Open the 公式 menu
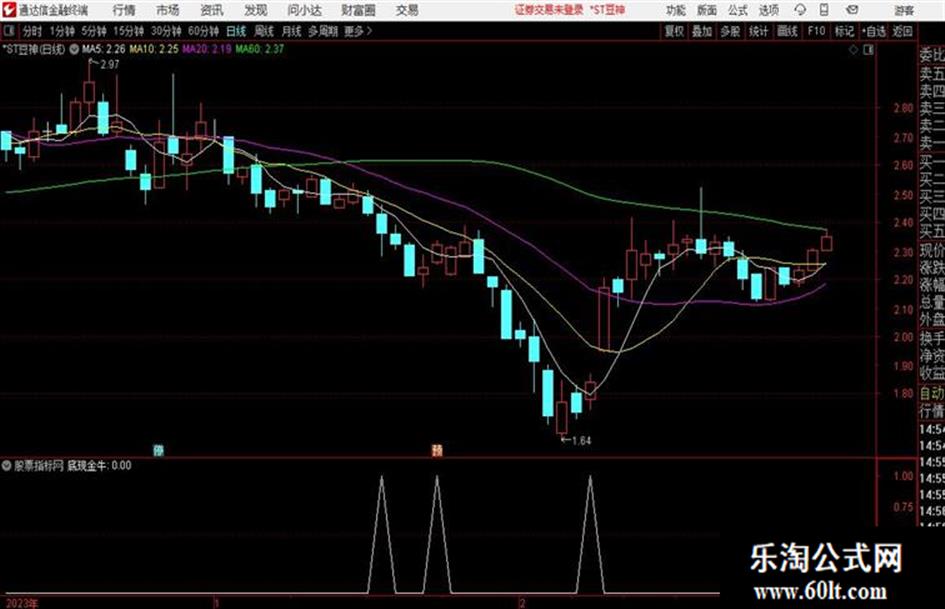945x609 pixels. 738,10
